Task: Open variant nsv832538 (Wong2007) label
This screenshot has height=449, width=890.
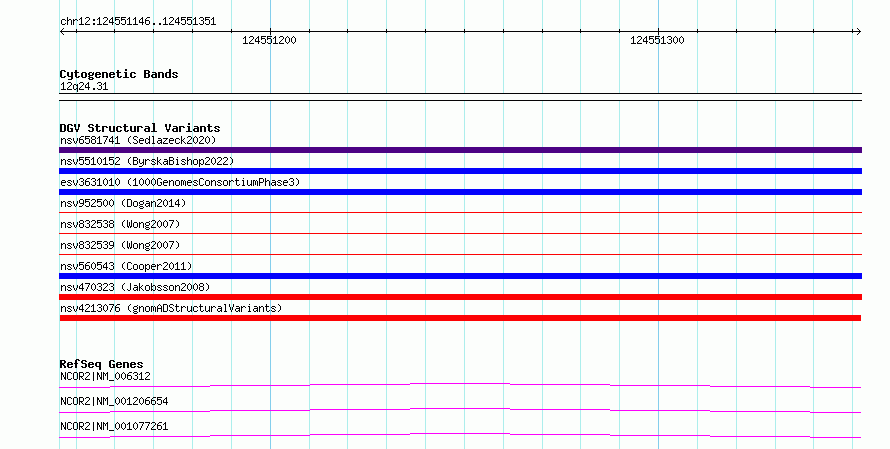Action: pyautogui.click(x=120, y=224)
